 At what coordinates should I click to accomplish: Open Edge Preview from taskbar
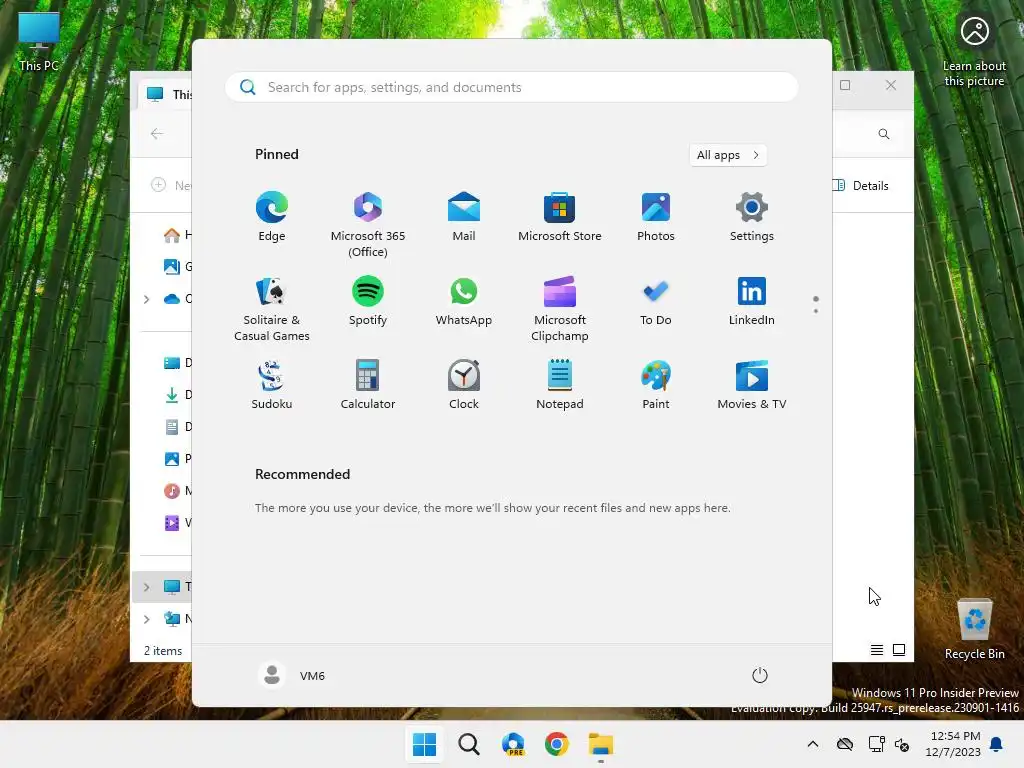(x=513, y=744)
